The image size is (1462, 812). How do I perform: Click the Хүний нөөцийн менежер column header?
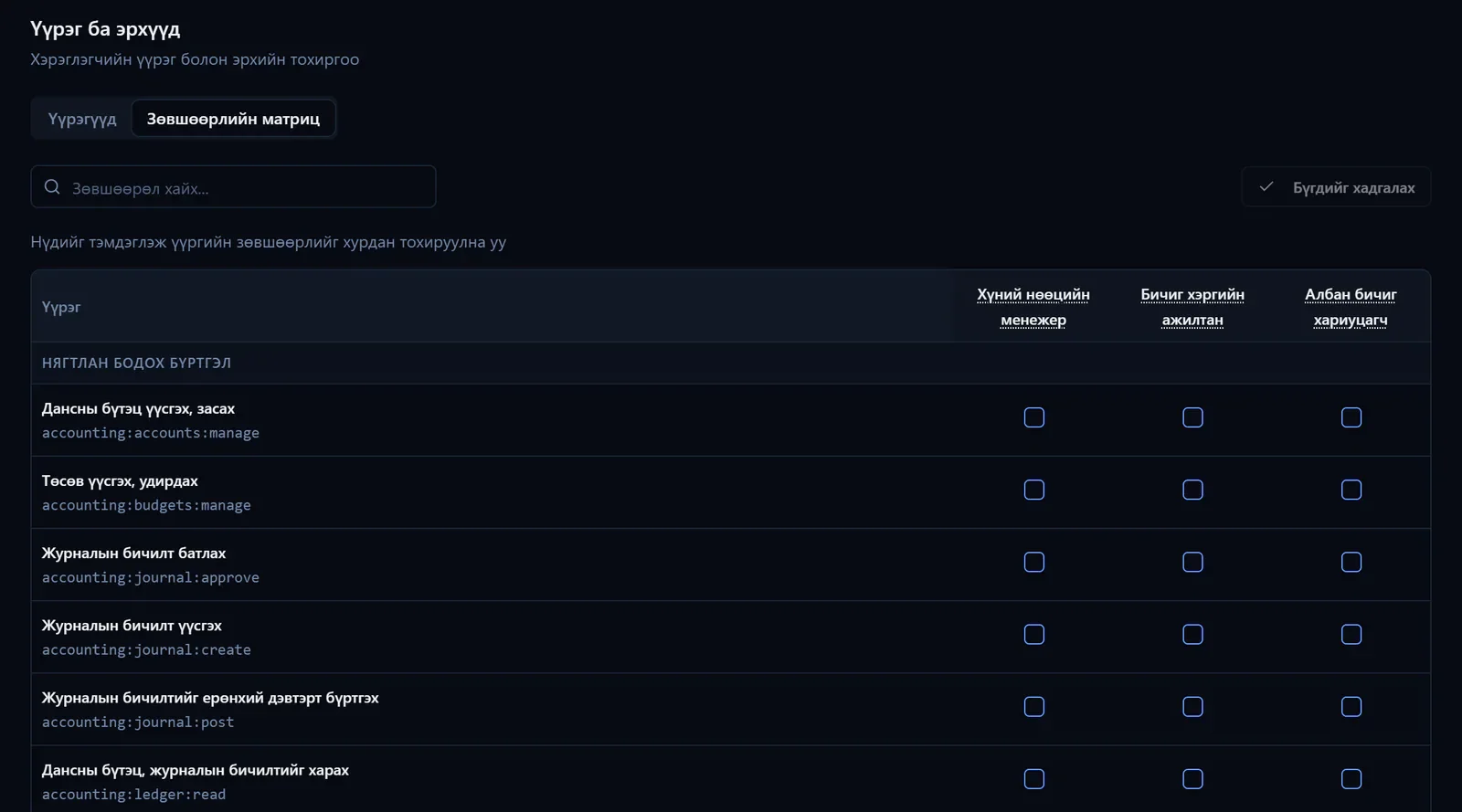click(1033, 307)
